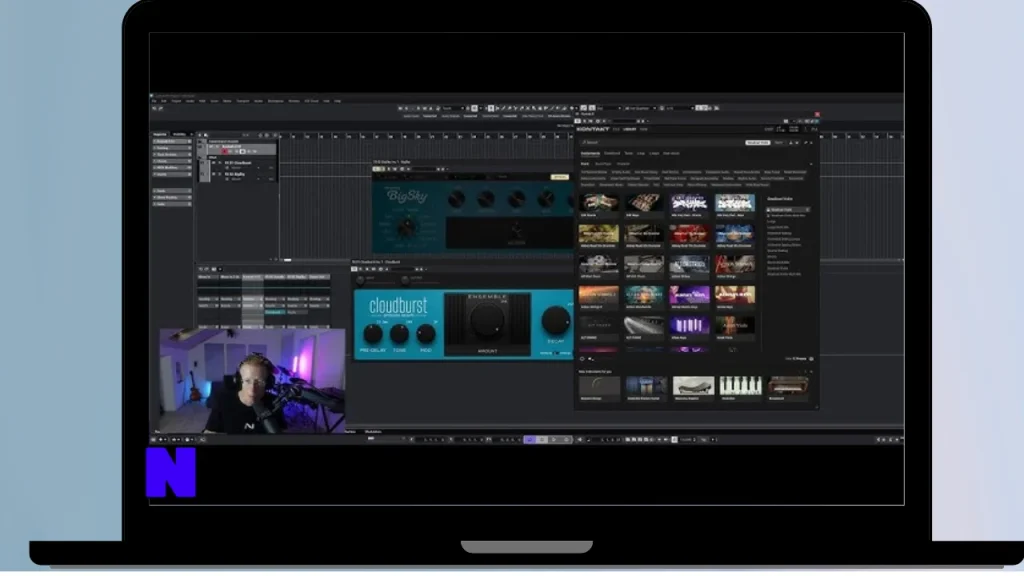Select the FX 01-Cloudburst track
1024x576 pixels.
(238, 163)
